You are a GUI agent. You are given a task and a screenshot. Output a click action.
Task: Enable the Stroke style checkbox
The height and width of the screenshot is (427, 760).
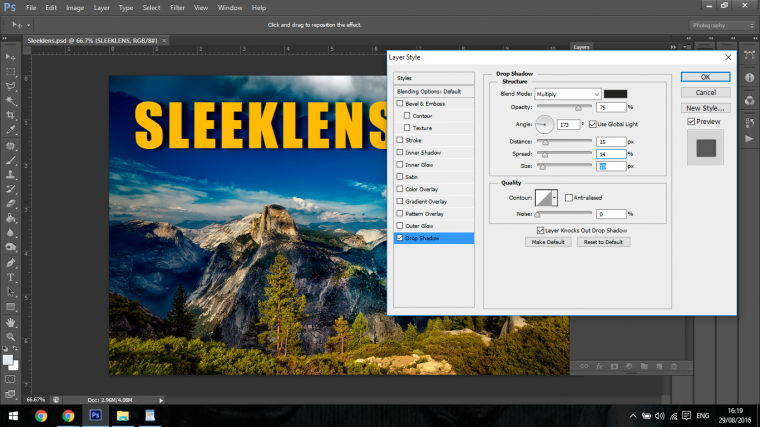(400, 140)
